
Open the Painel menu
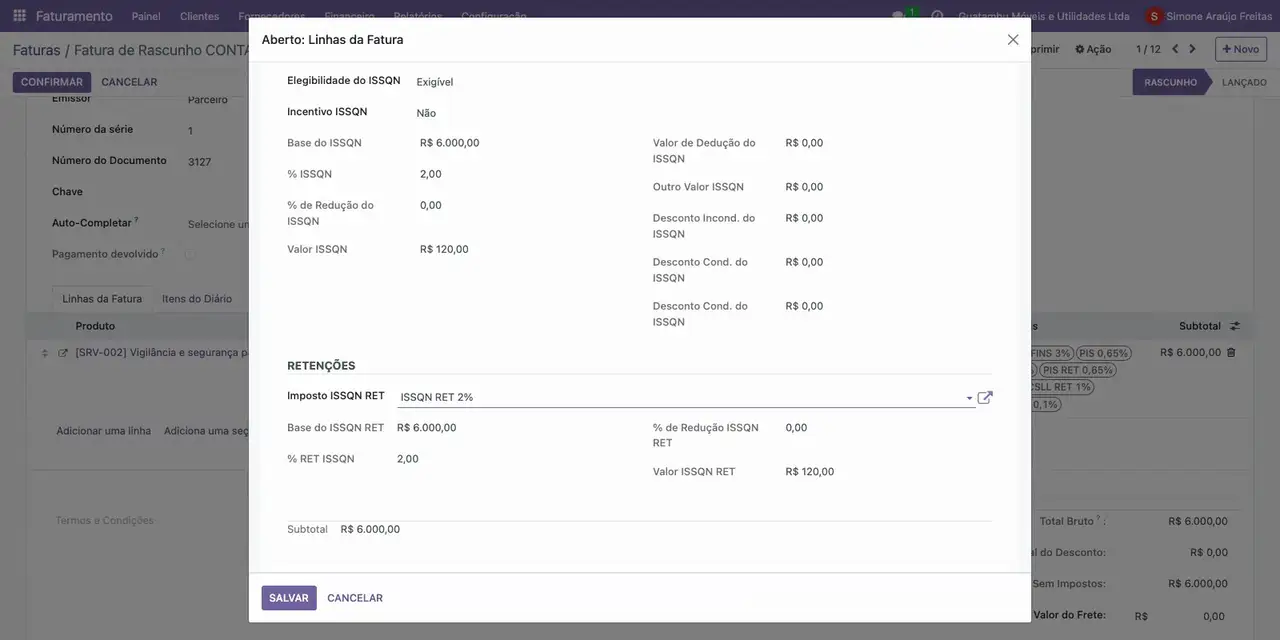(x=146, y=16)
